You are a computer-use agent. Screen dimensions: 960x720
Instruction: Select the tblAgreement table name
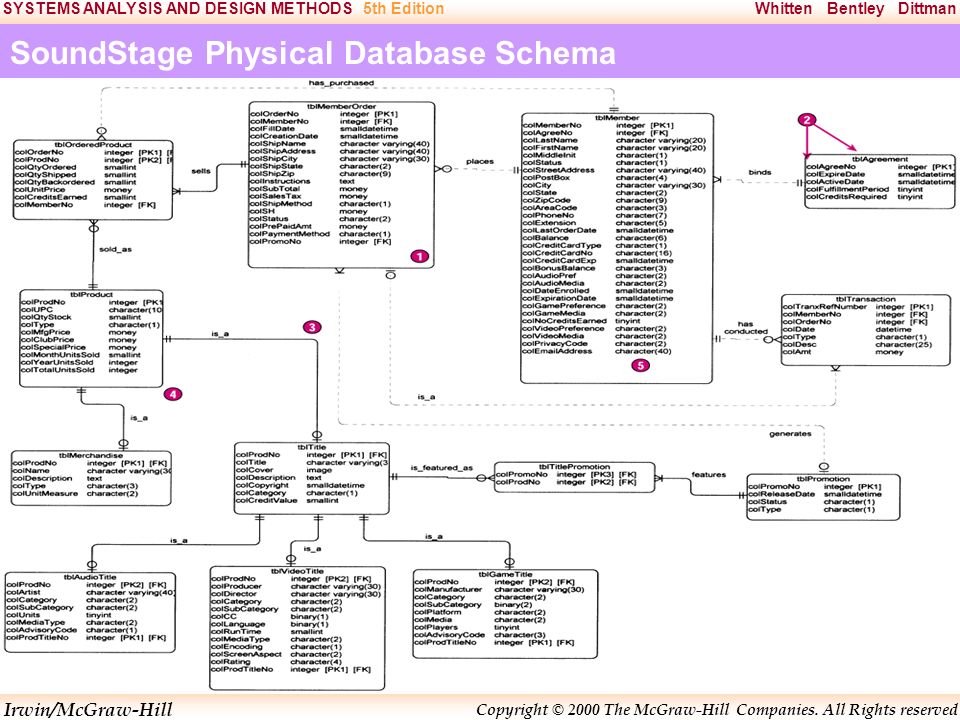[x=880, y=159]
